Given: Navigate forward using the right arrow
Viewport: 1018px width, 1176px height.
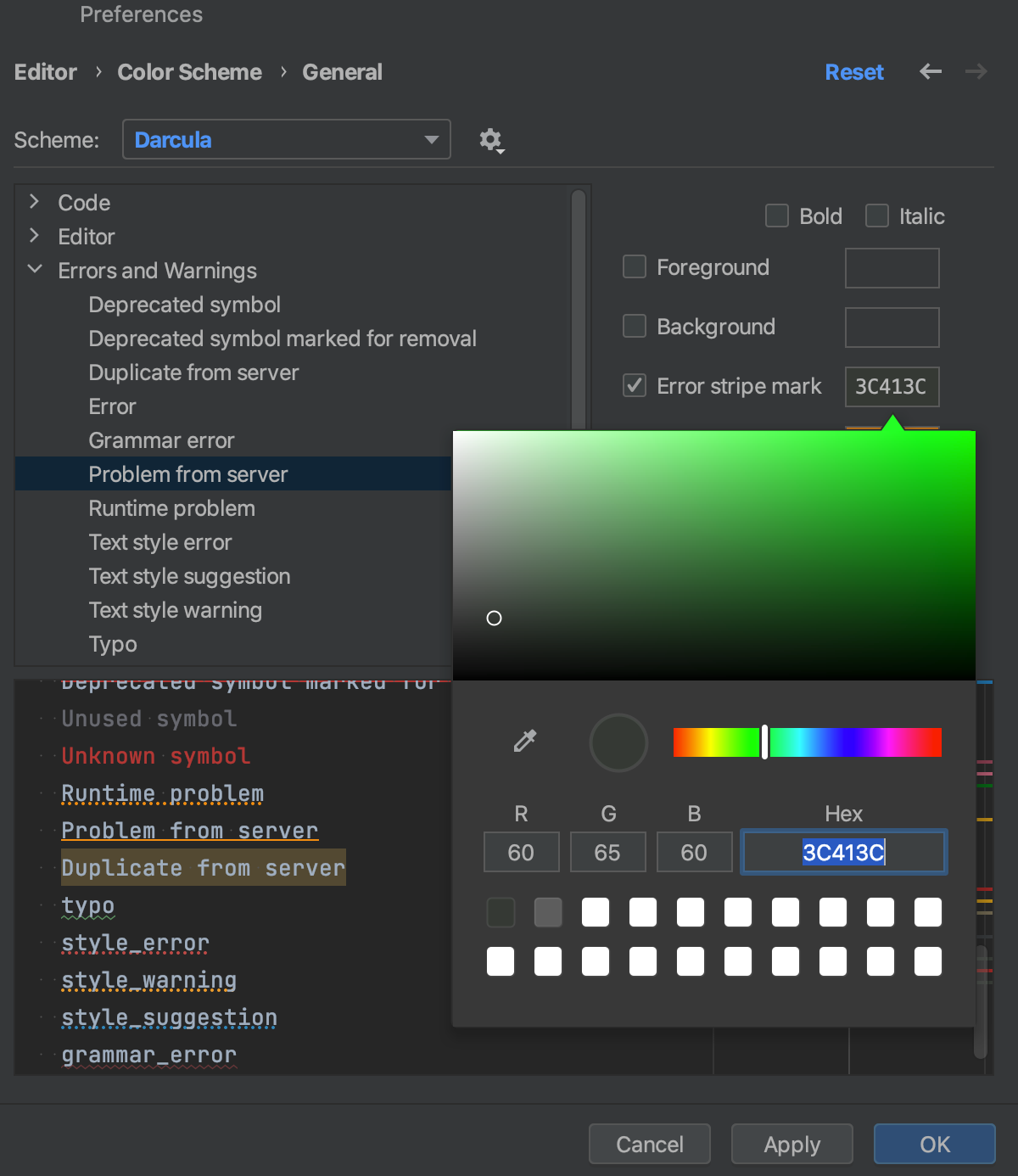Looking at the screenshot, I should click(976, 72).
